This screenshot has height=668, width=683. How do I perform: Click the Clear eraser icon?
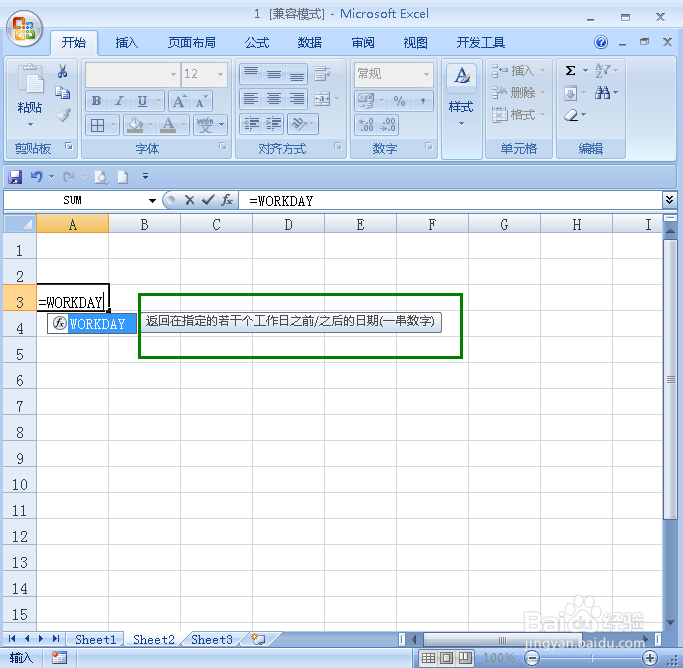(x=571, y=115)
